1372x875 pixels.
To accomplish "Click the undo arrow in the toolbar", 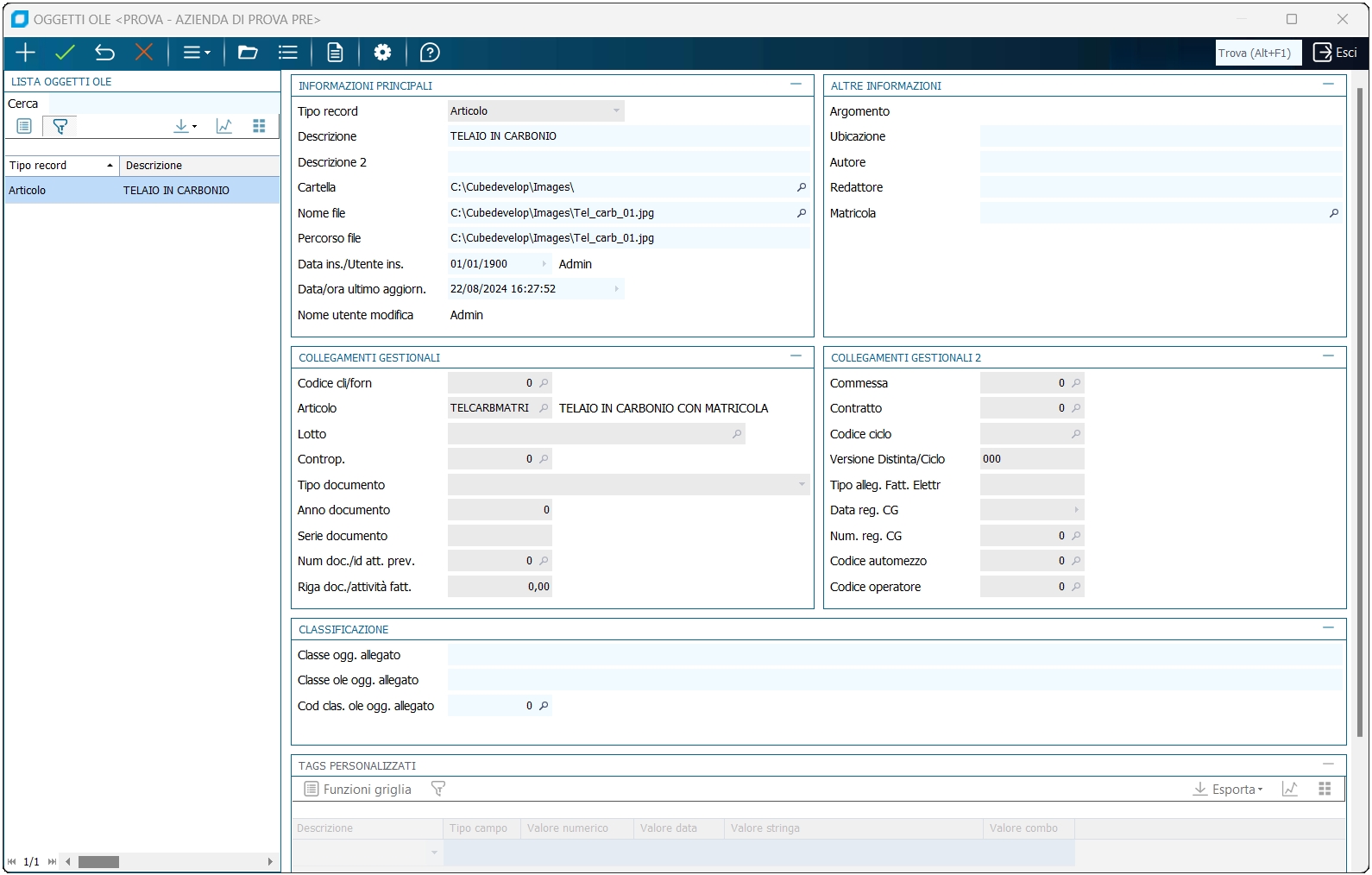I will click(104, 53).
